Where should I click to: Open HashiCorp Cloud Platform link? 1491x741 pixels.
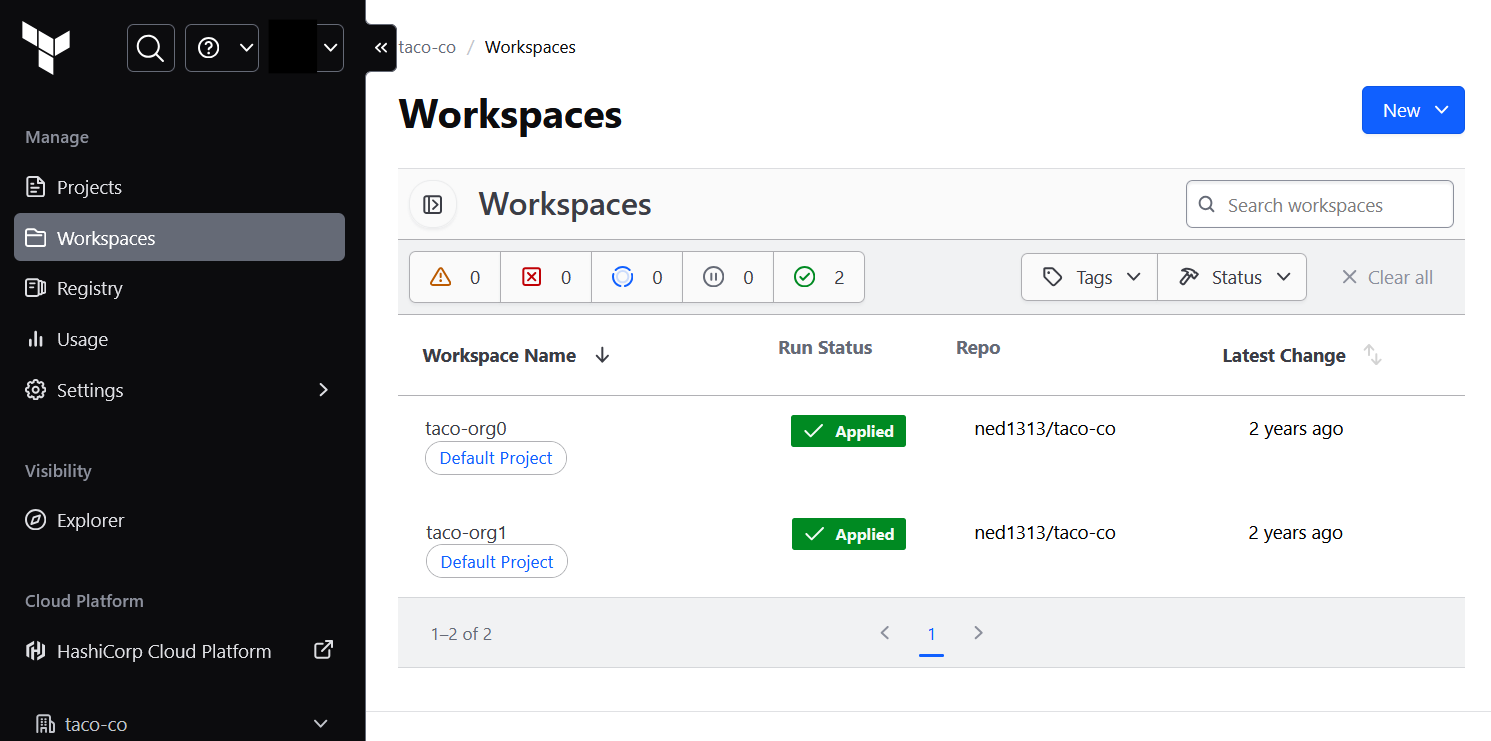(x=179, y=651)
